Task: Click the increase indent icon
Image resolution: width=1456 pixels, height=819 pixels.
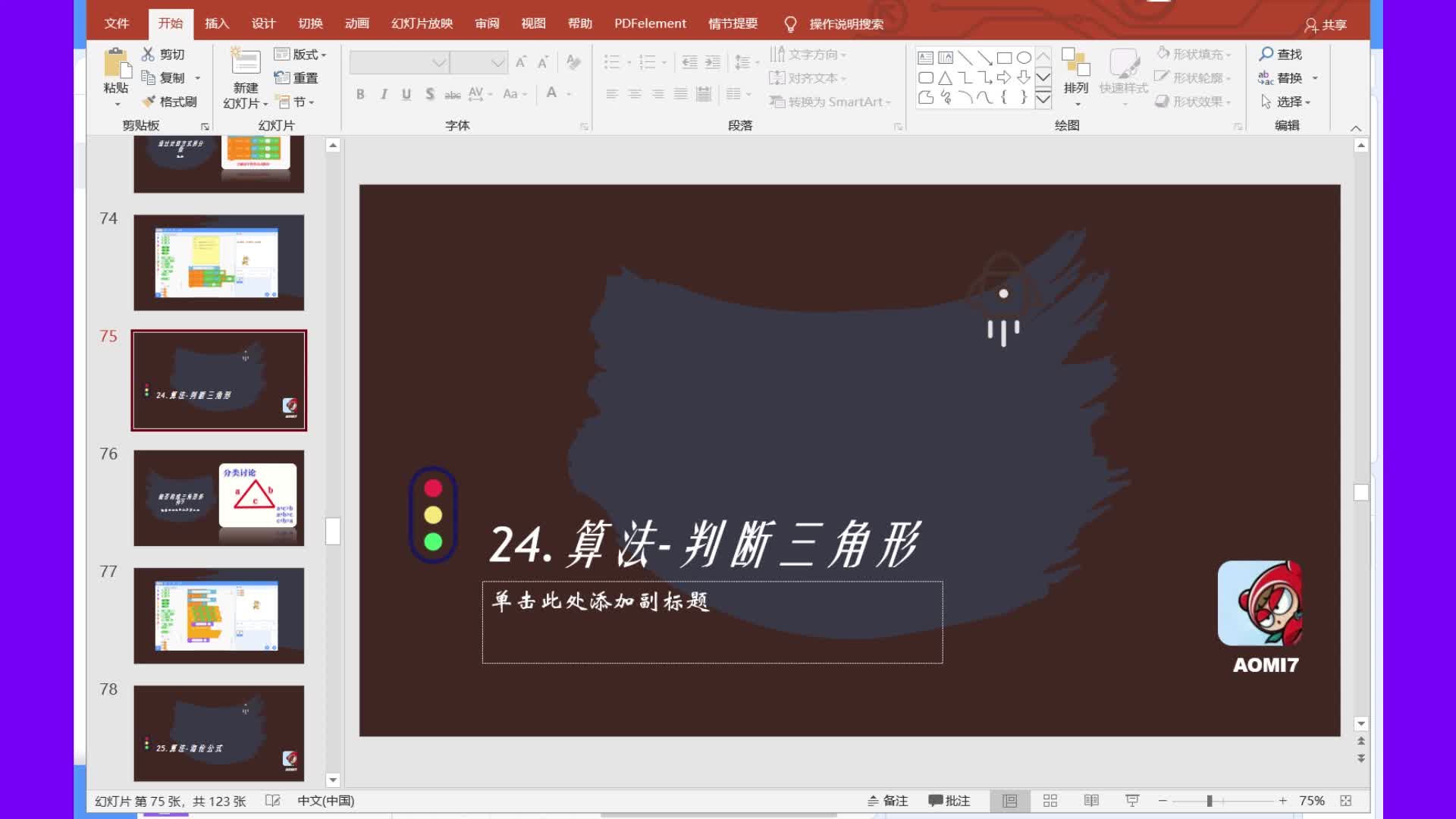Action: 713,62
